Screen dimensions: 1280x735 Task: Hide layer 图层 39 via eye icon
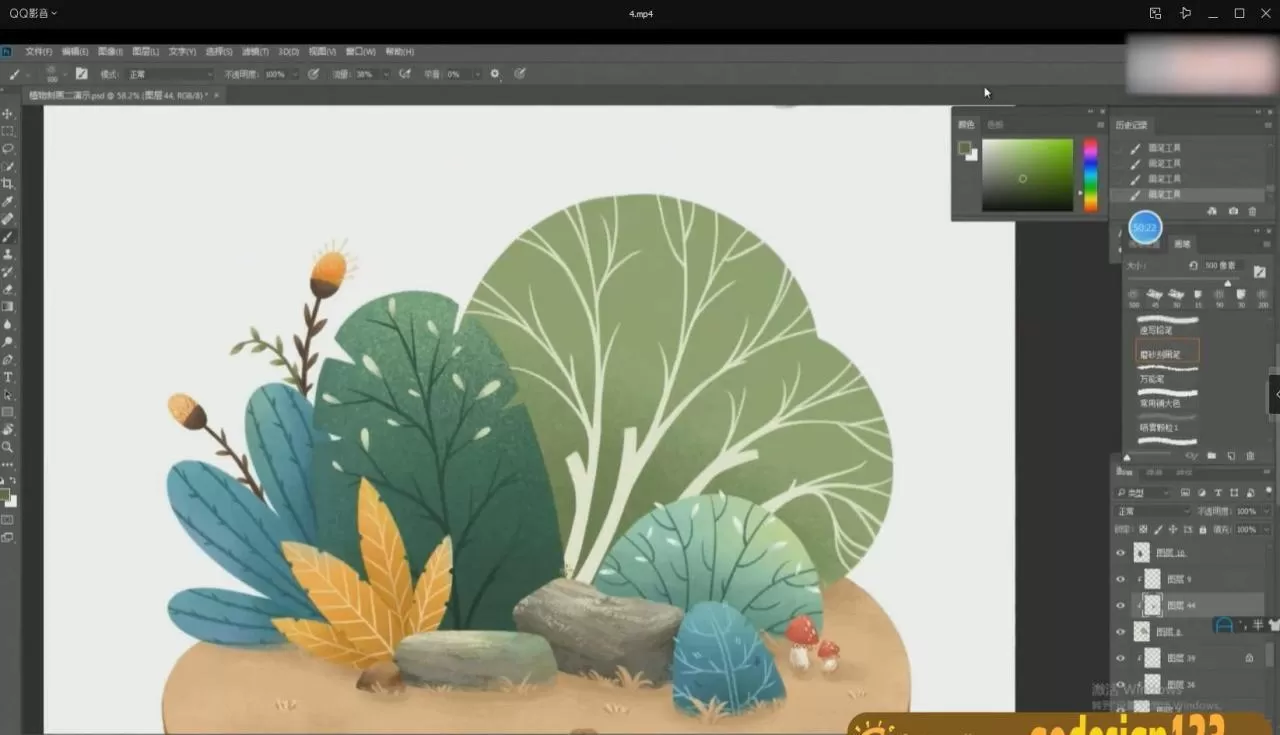[1120, 658]
